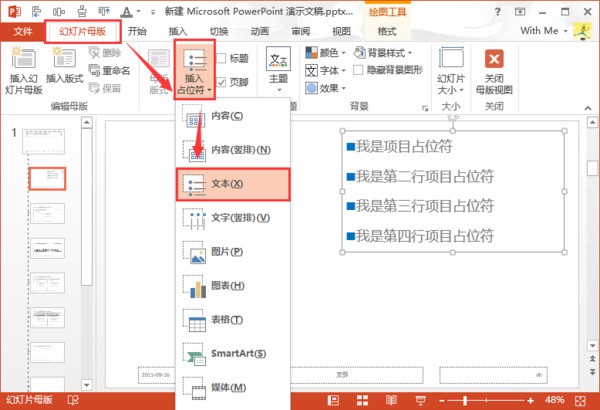This screenshot has width=600, height=410.
Task: Switch to the Home (开始) tab
Action: 137,31
